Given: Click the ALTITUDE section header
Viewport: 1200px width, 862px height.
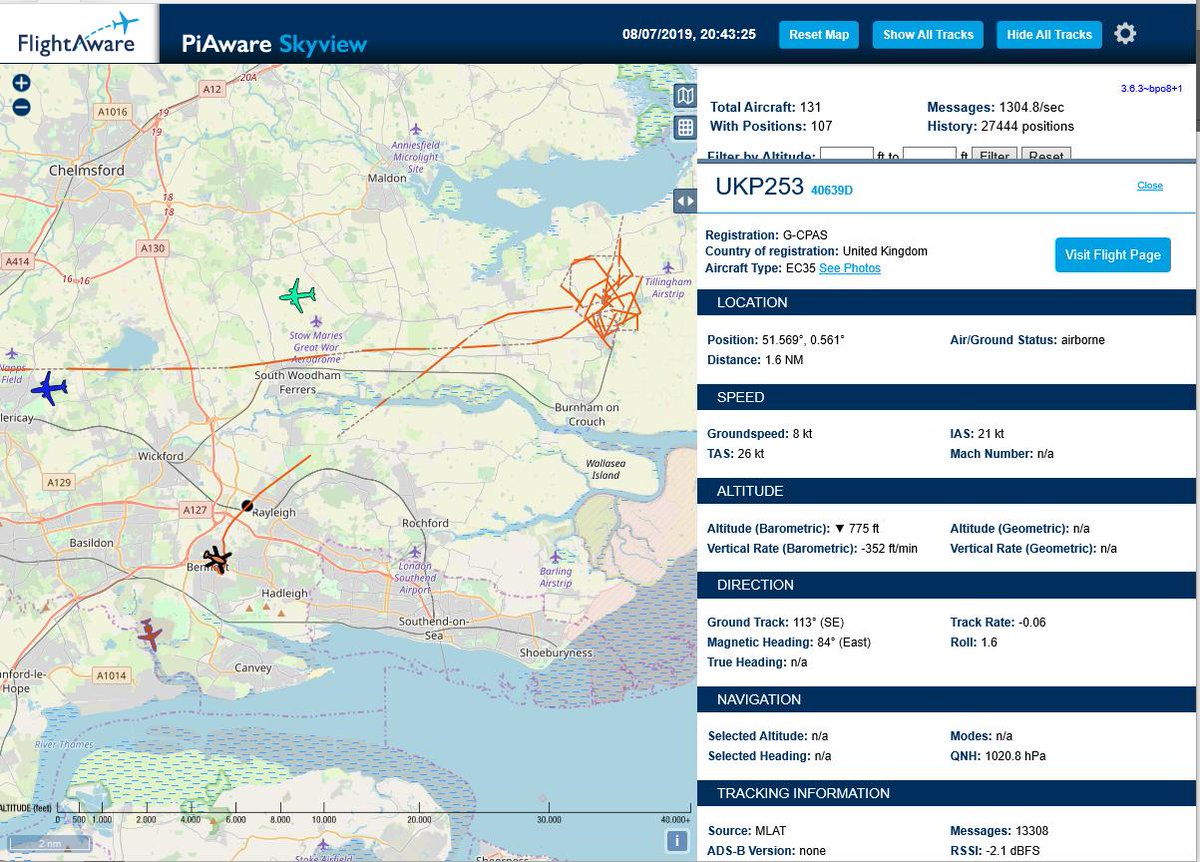Looking at the screenshot, I should [x=947, y=491].
